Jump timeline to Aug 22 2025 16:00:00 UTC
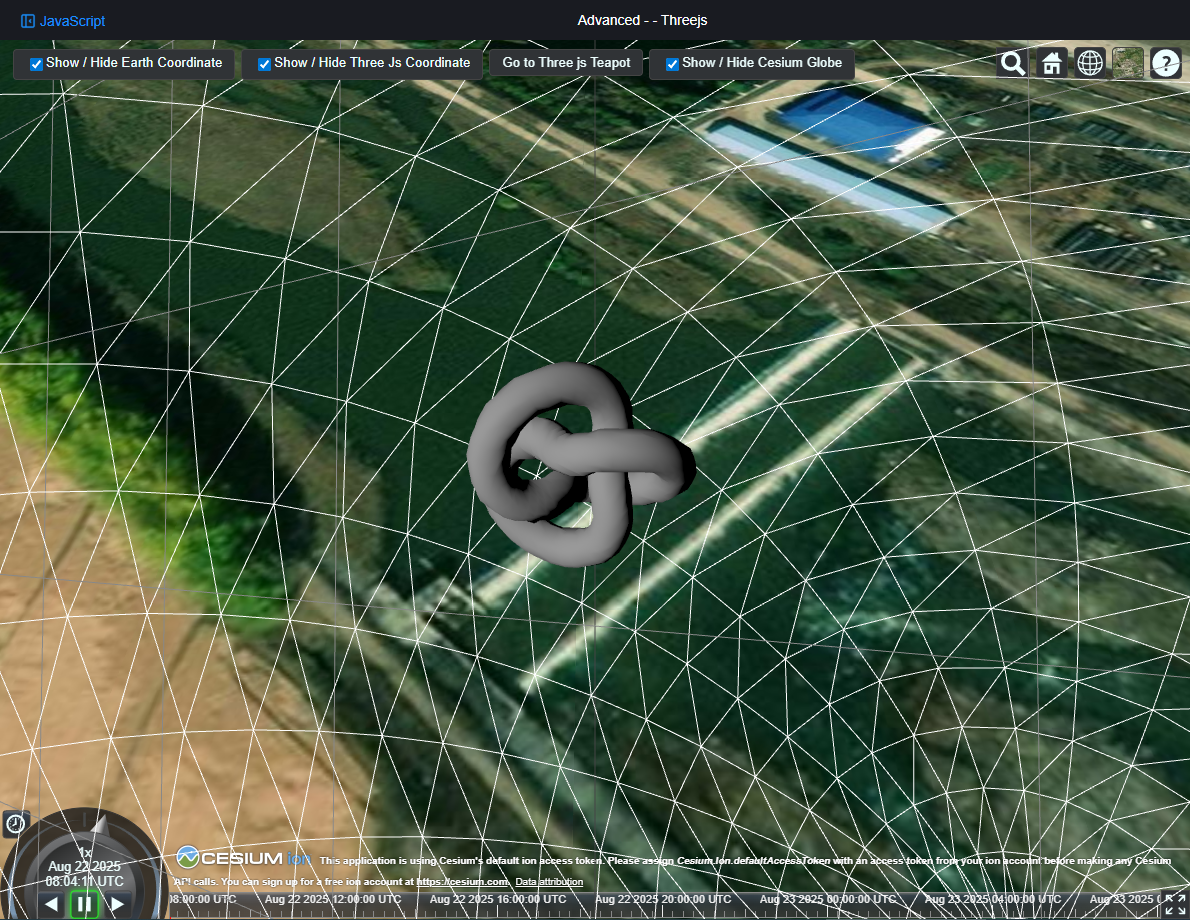This screenshot has height=920, width=1190. [x=498, y=900]
